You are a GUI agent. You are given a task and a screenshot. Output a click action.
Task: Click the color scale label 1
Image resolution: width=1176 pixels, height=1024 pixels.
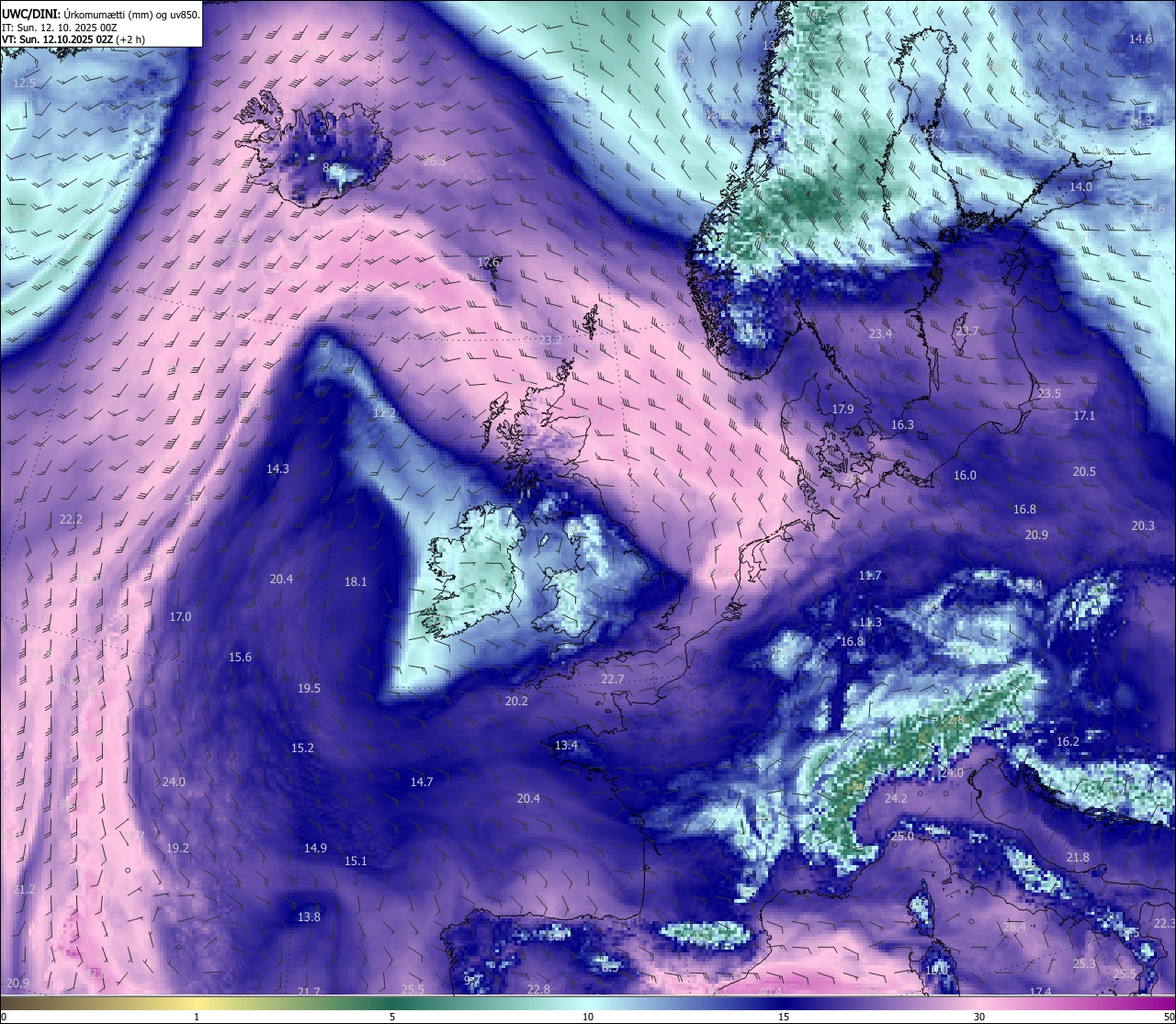tap(197, 1017)
